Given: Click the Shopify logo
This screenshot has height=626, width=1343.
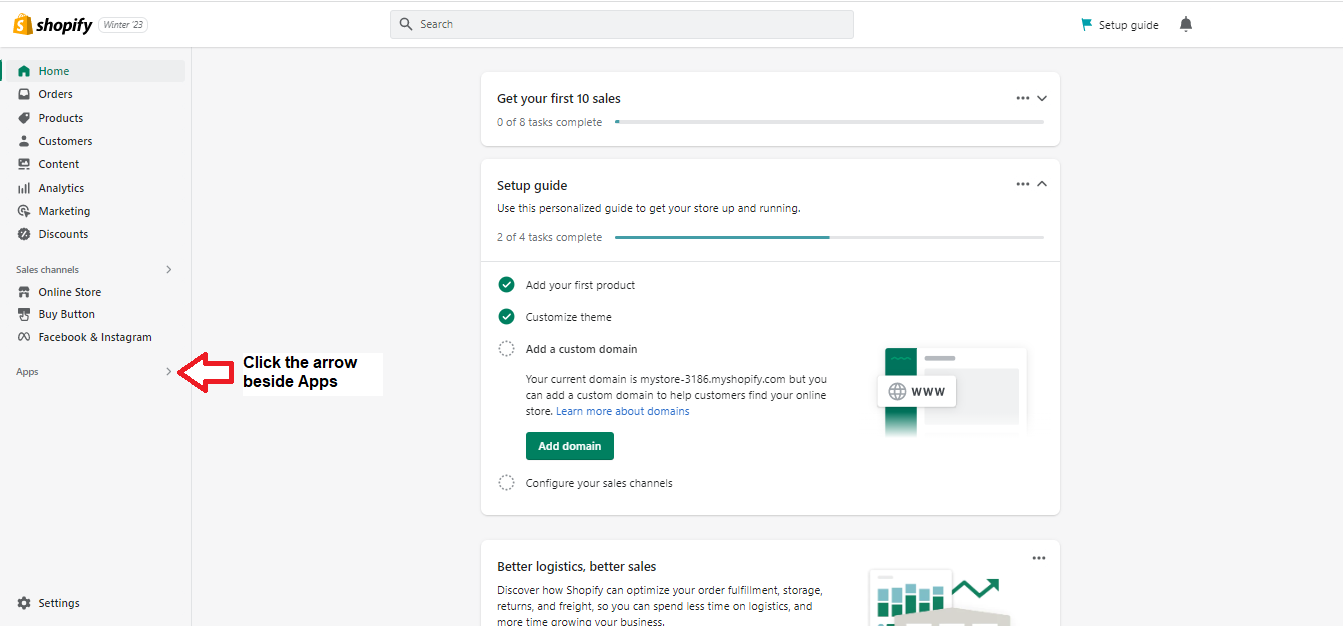Looking at the screenshot, I should click(52, 24).
